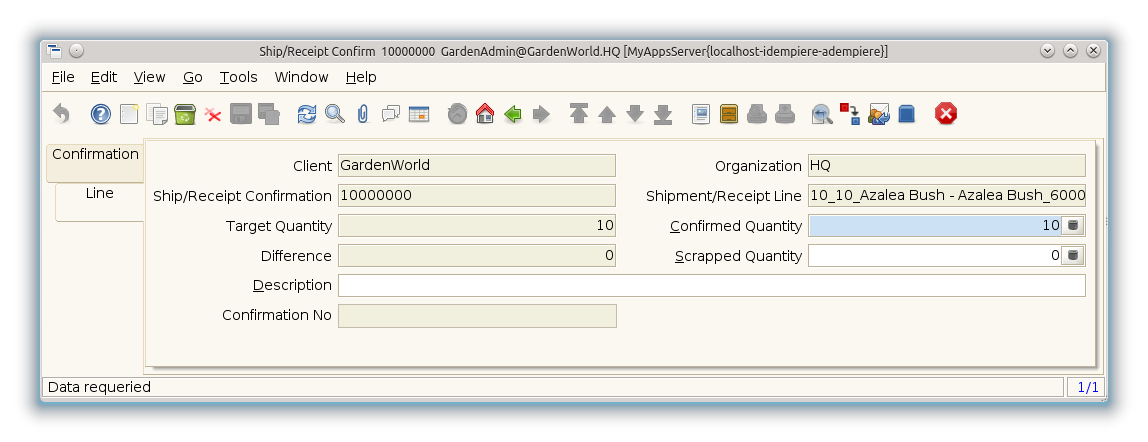Click the Help question mark icon
This screenshot has height=442, width=1148.
point(101,115)
